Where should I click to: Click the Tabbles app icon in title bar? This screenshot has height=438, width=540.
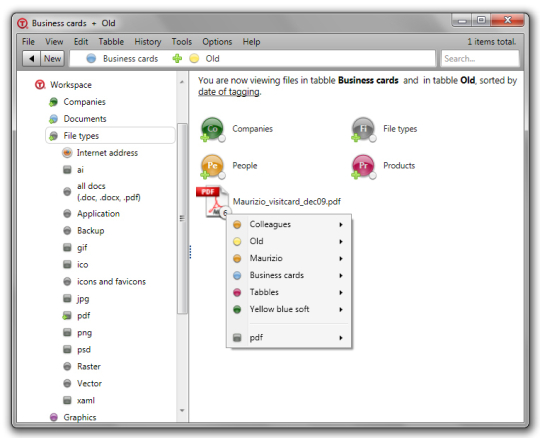click(x=22, y=23)
